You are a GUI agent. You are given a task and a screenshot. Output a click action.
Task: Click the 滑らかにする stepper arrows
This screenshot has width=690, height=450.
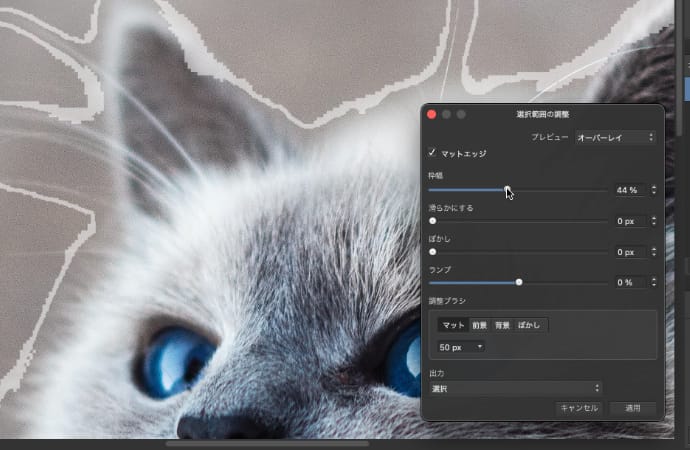pyautogui.click(x=653, y=221)
